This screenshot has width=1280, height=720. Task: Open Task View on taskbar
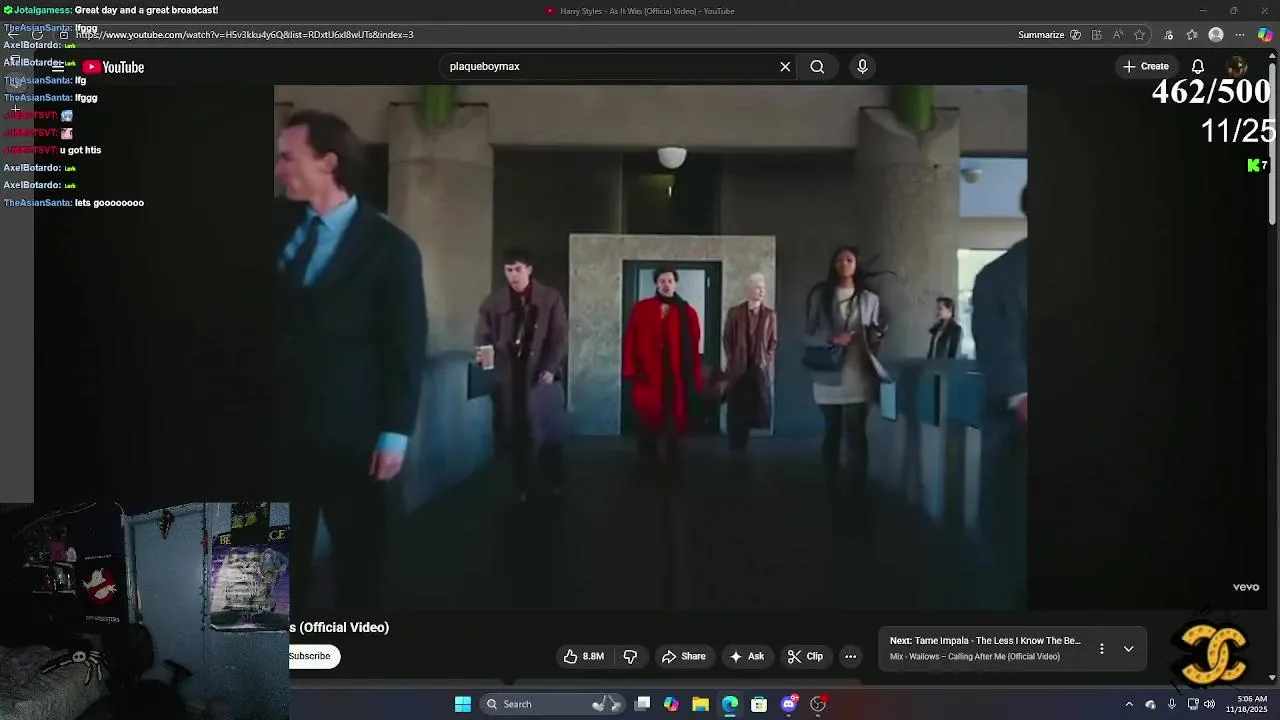coord(643,704)
